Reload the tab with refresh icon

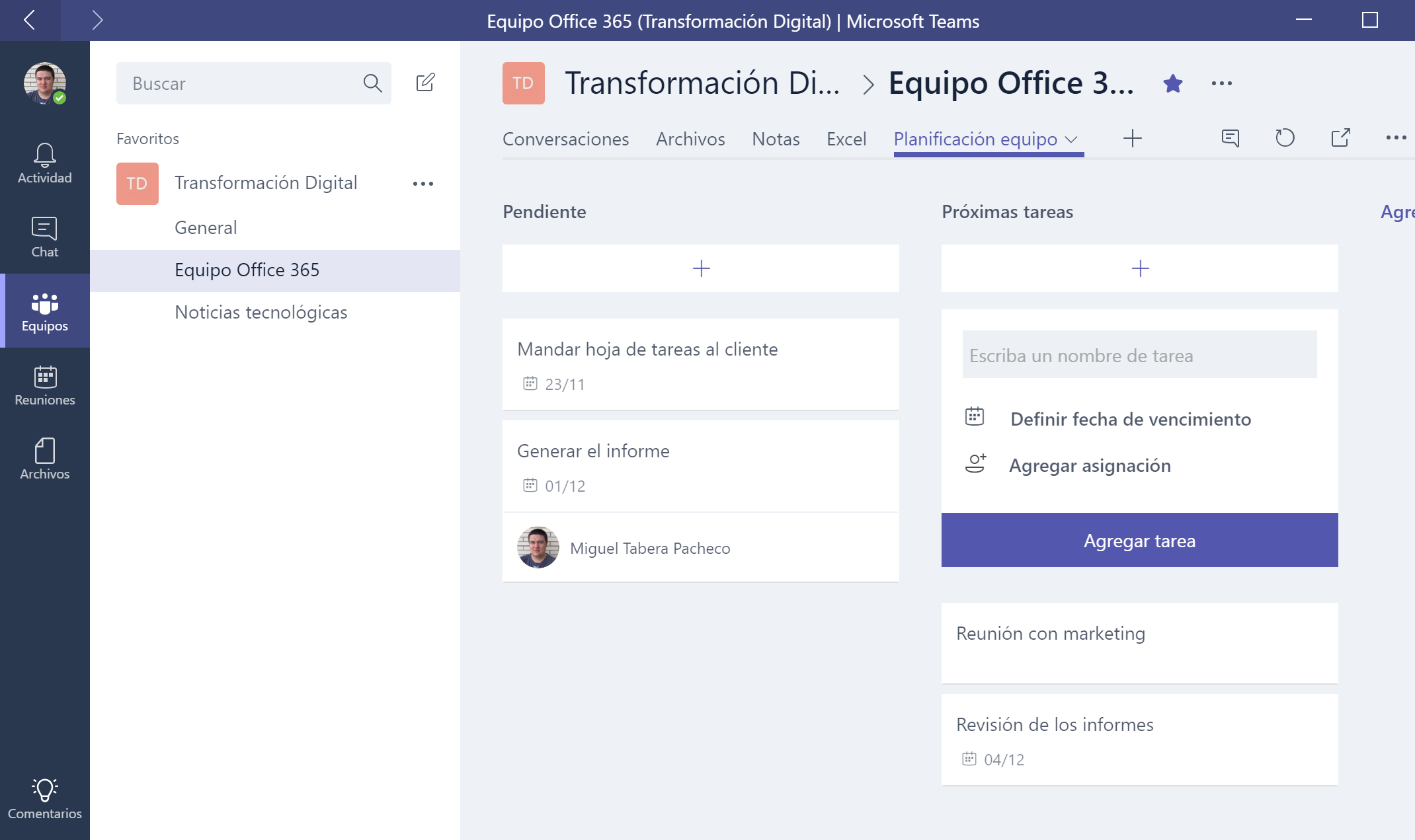tap(1285, 138)
